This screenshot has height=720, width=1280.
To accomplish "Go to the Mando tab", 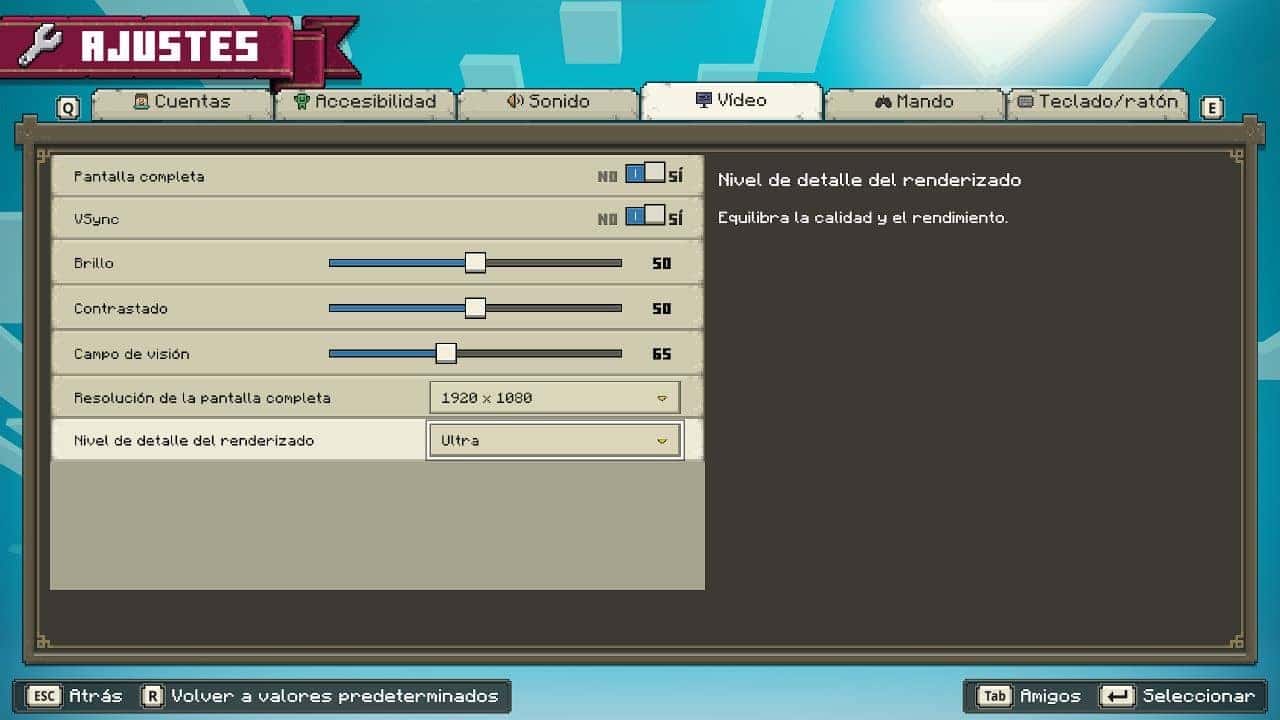I will pos(914,102).
